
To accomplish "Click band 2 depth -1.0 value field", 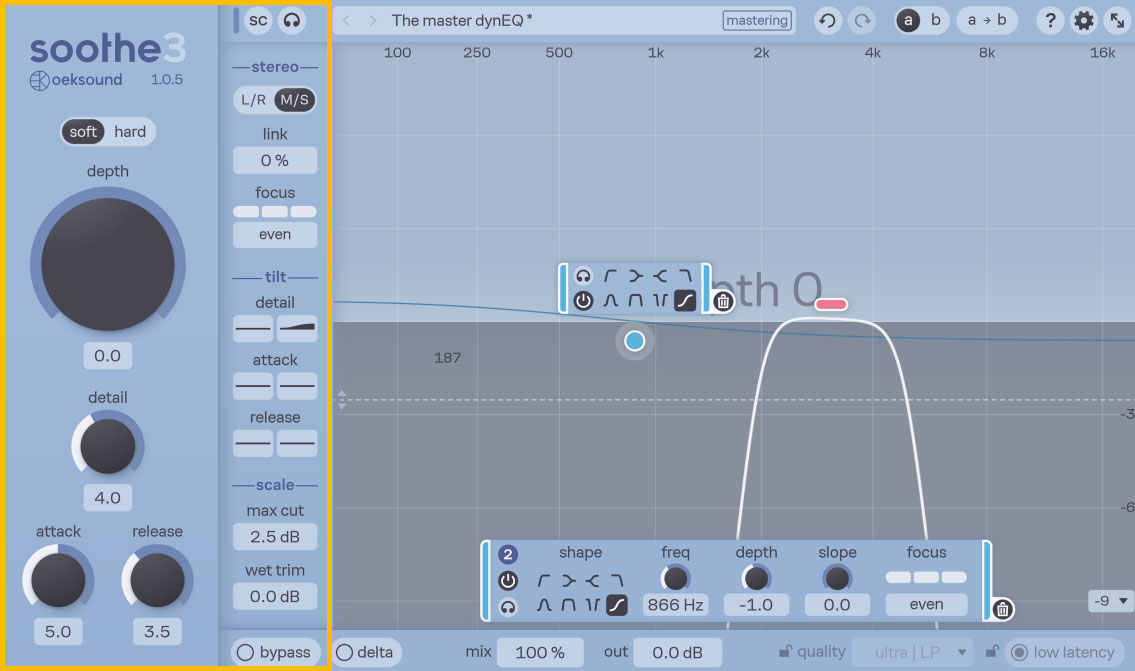I will (x=756, y=604).
